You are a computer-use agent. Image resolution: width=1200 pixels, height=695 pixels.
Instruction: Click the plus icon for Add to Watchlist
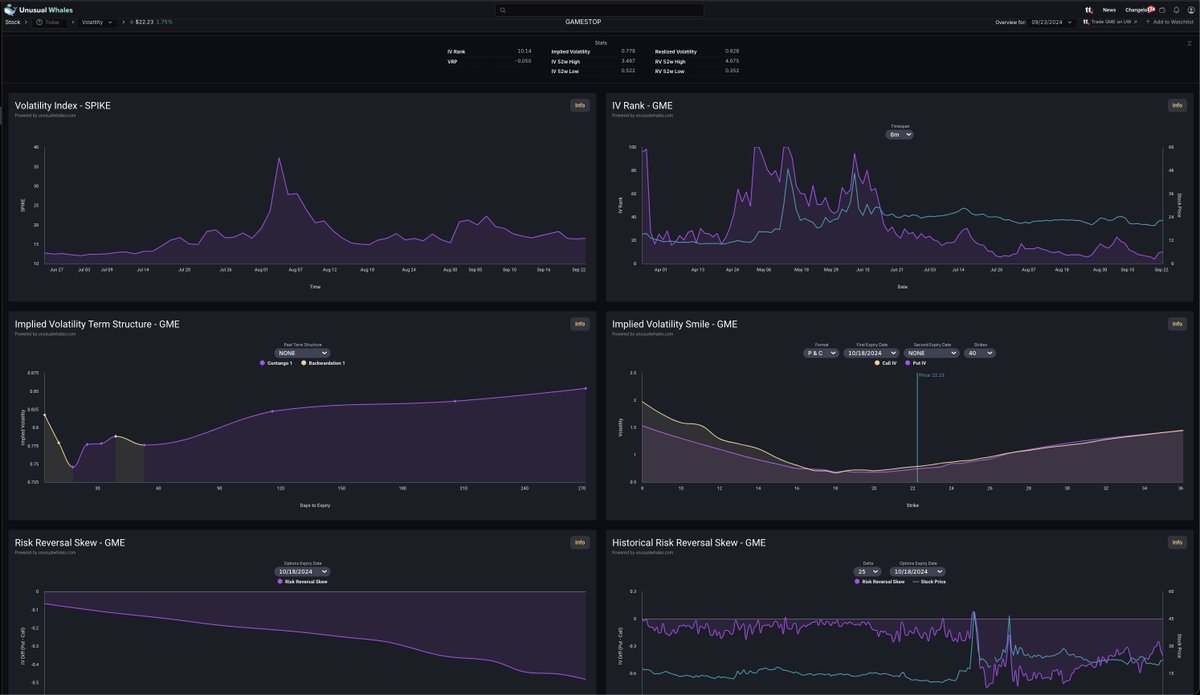[x=1149, y=21]
